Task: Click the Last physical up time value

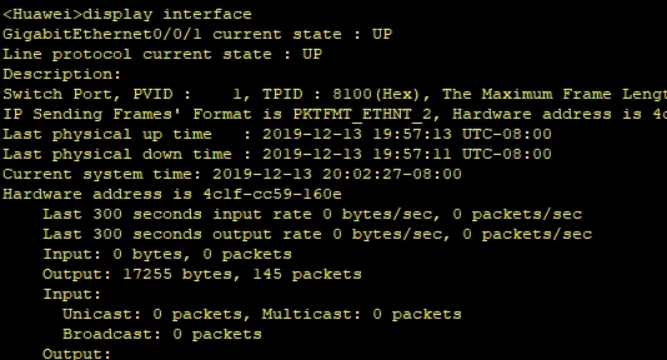Action: point(407,134)
